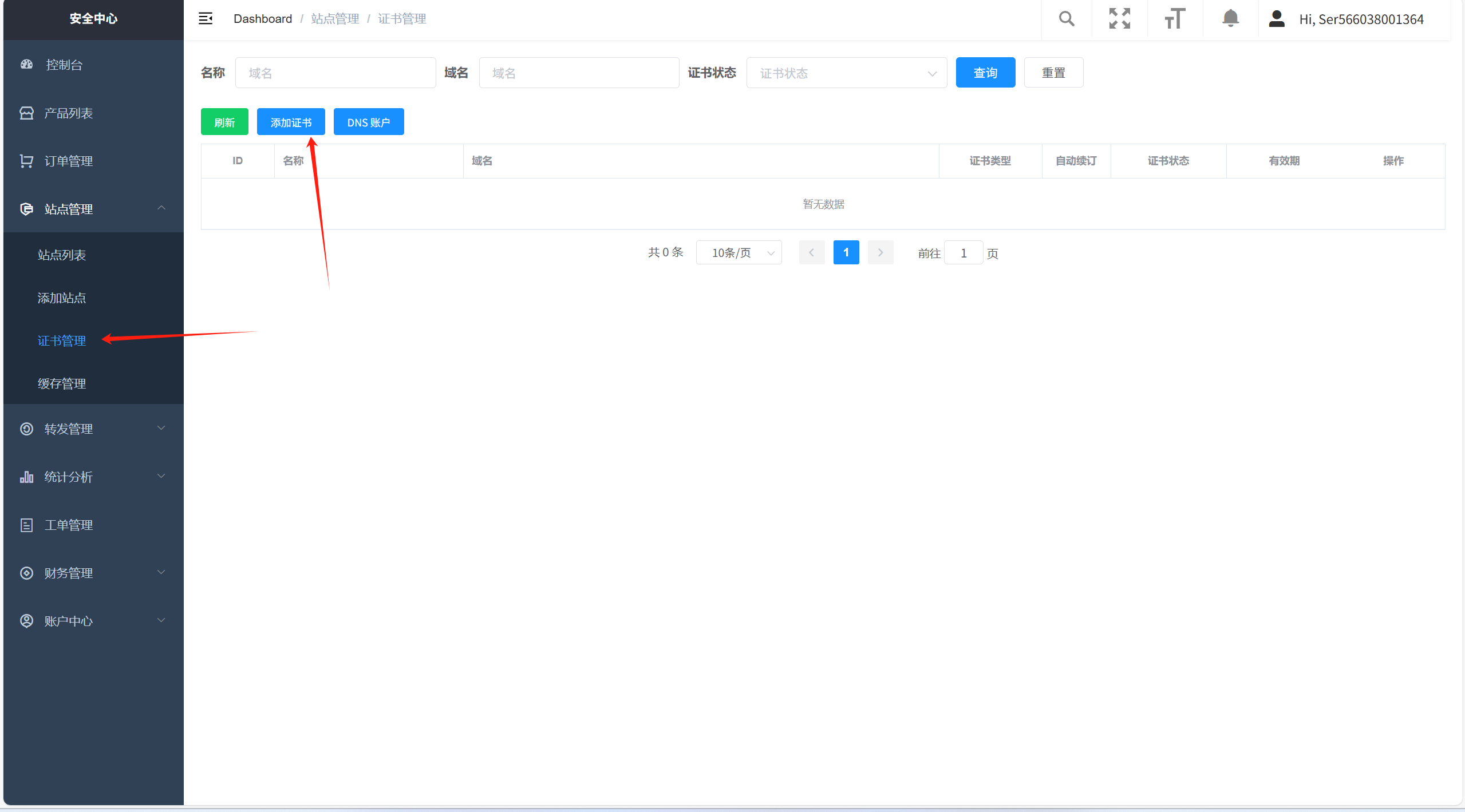Click the 安全中心 sidebar title
Viewport: 1465px width, 812px height.
point(93,19)
